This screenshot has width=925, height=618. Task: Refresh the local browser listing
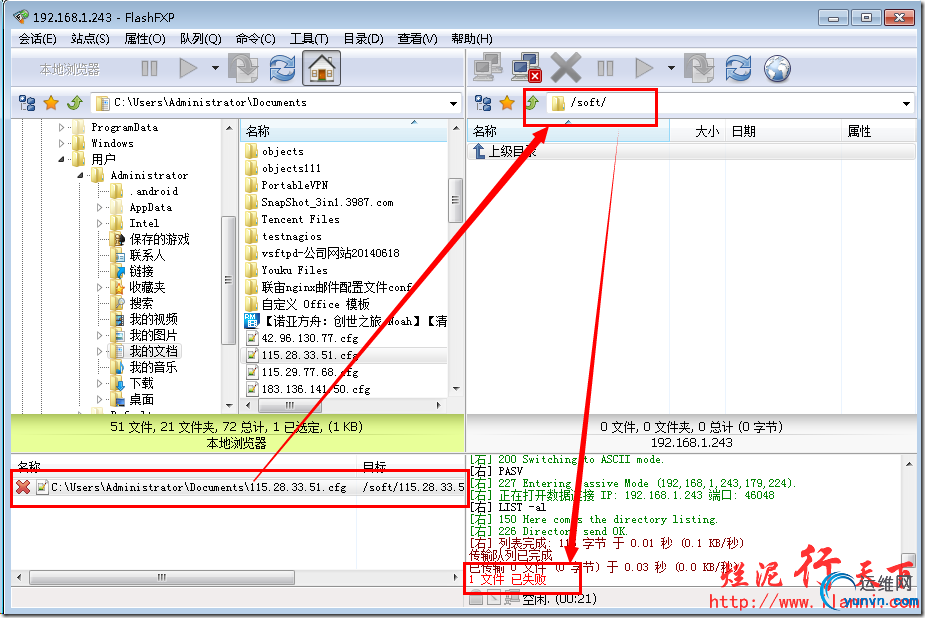[282, 68]
